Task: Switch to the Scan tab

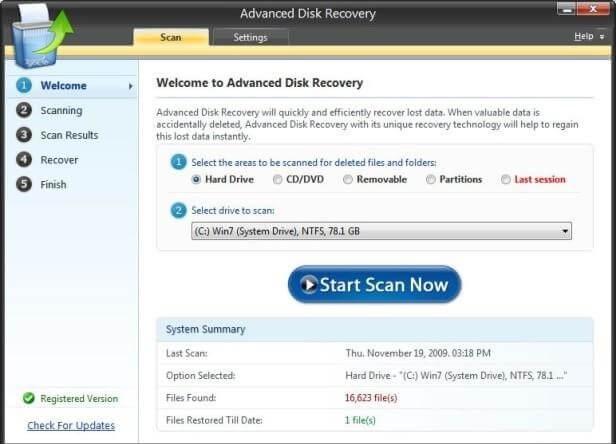Action: pyautogui.click(x=171, y=37)
